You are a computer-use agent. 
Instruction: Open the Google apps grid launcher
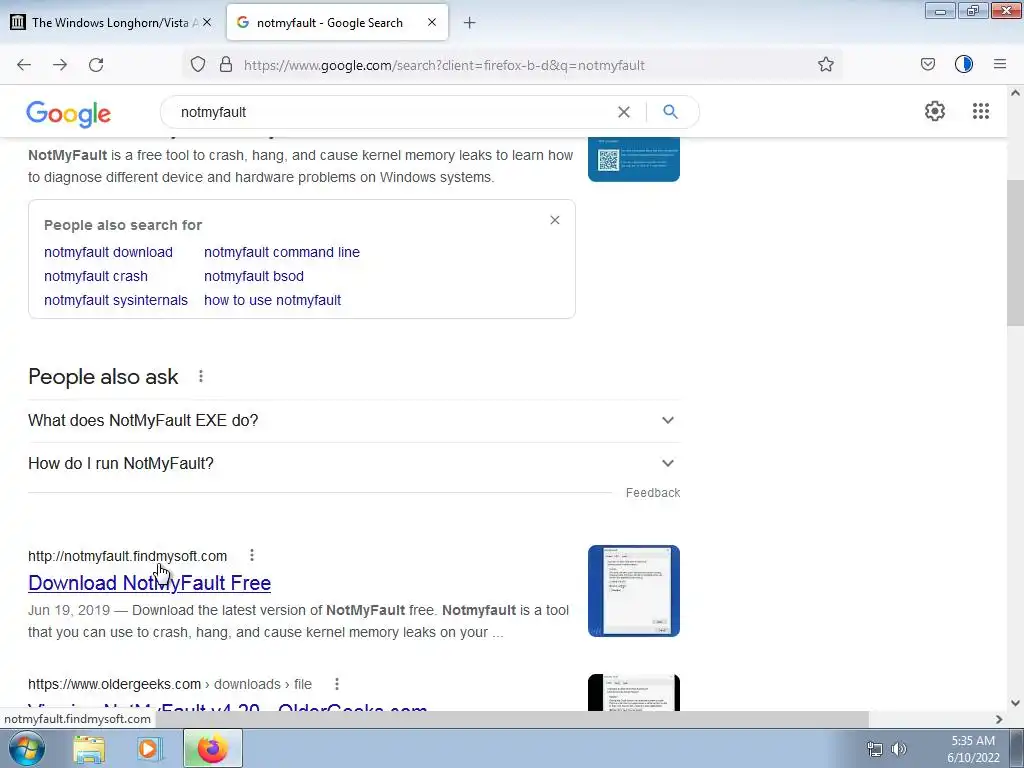click(x=980, y=111)
